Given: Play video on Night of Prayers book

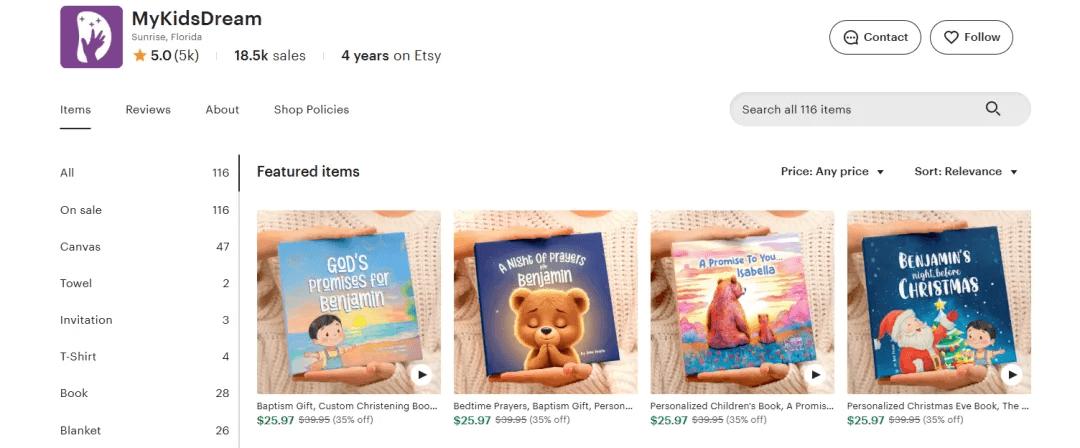Looking at the screenshot, I should [x=619, y=375].
